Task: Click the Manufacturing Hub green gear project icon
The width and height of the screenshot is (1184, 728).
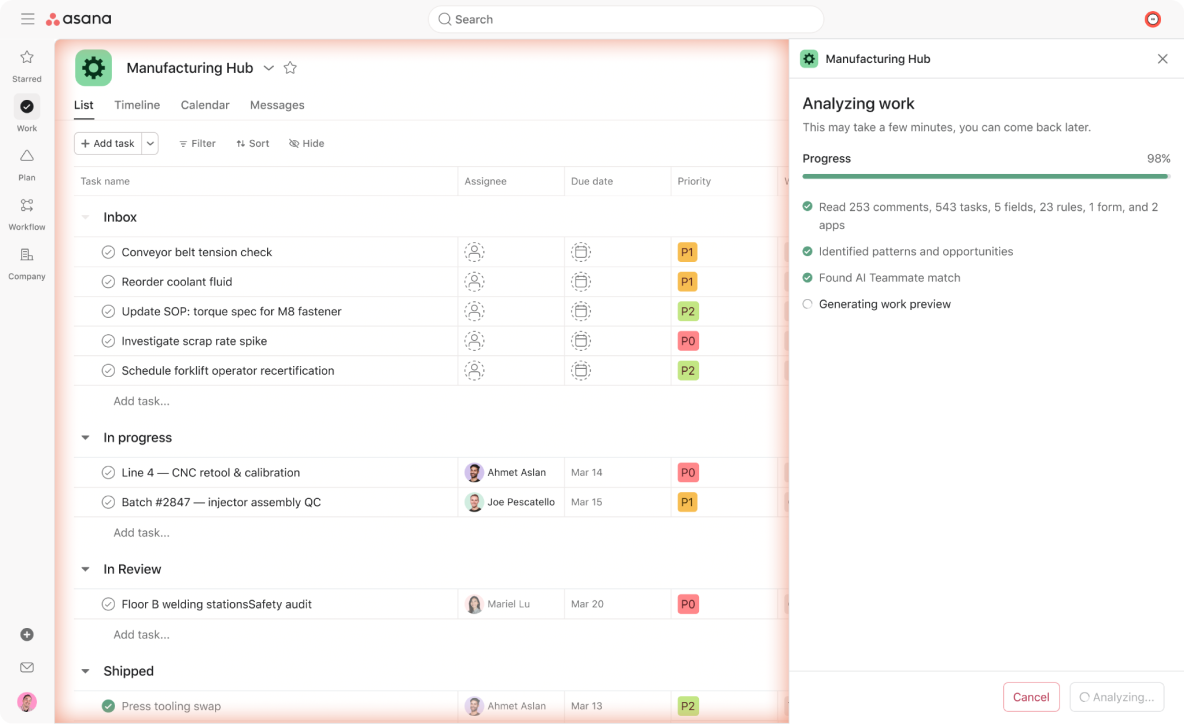Action: 94,68
